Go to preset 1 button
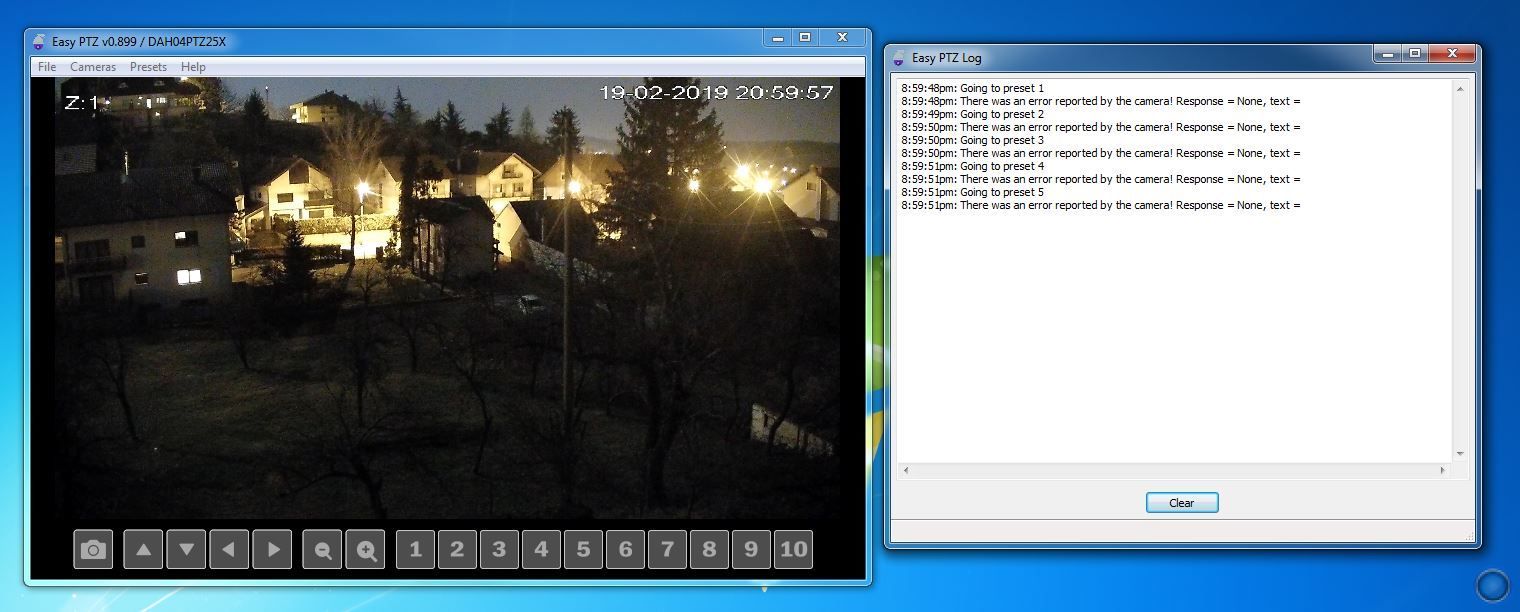Viewport: 1520px width, 612px height. [415, 550]
